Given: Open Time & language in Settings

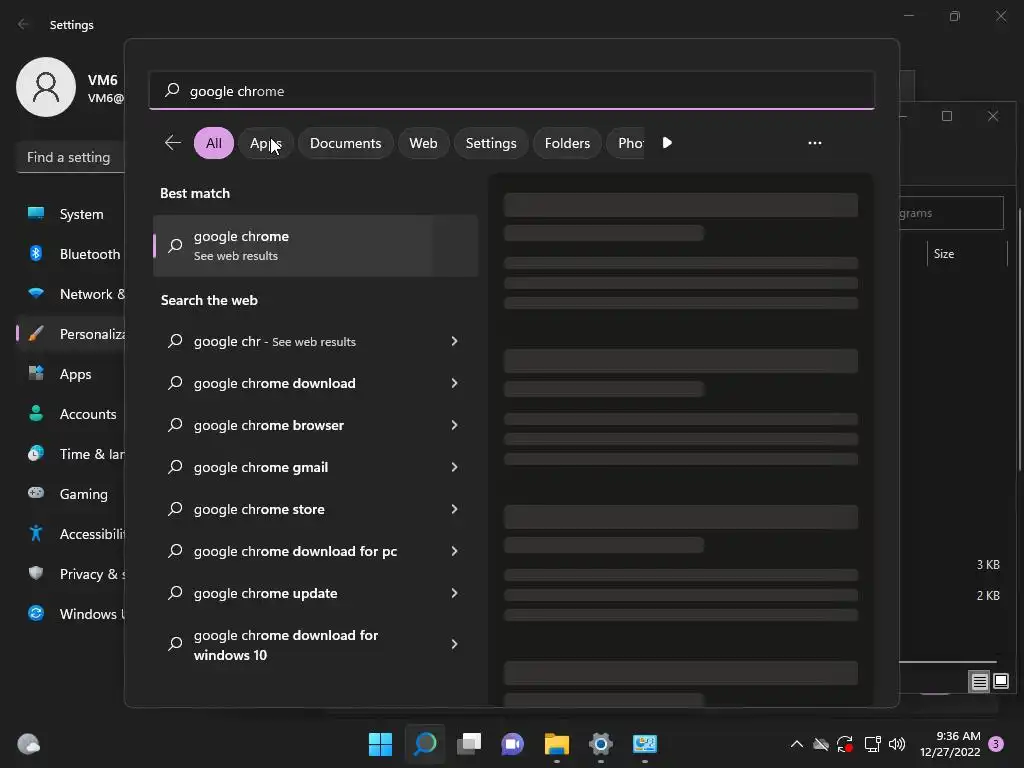Looking at the screenshot, I should (71, 454).
